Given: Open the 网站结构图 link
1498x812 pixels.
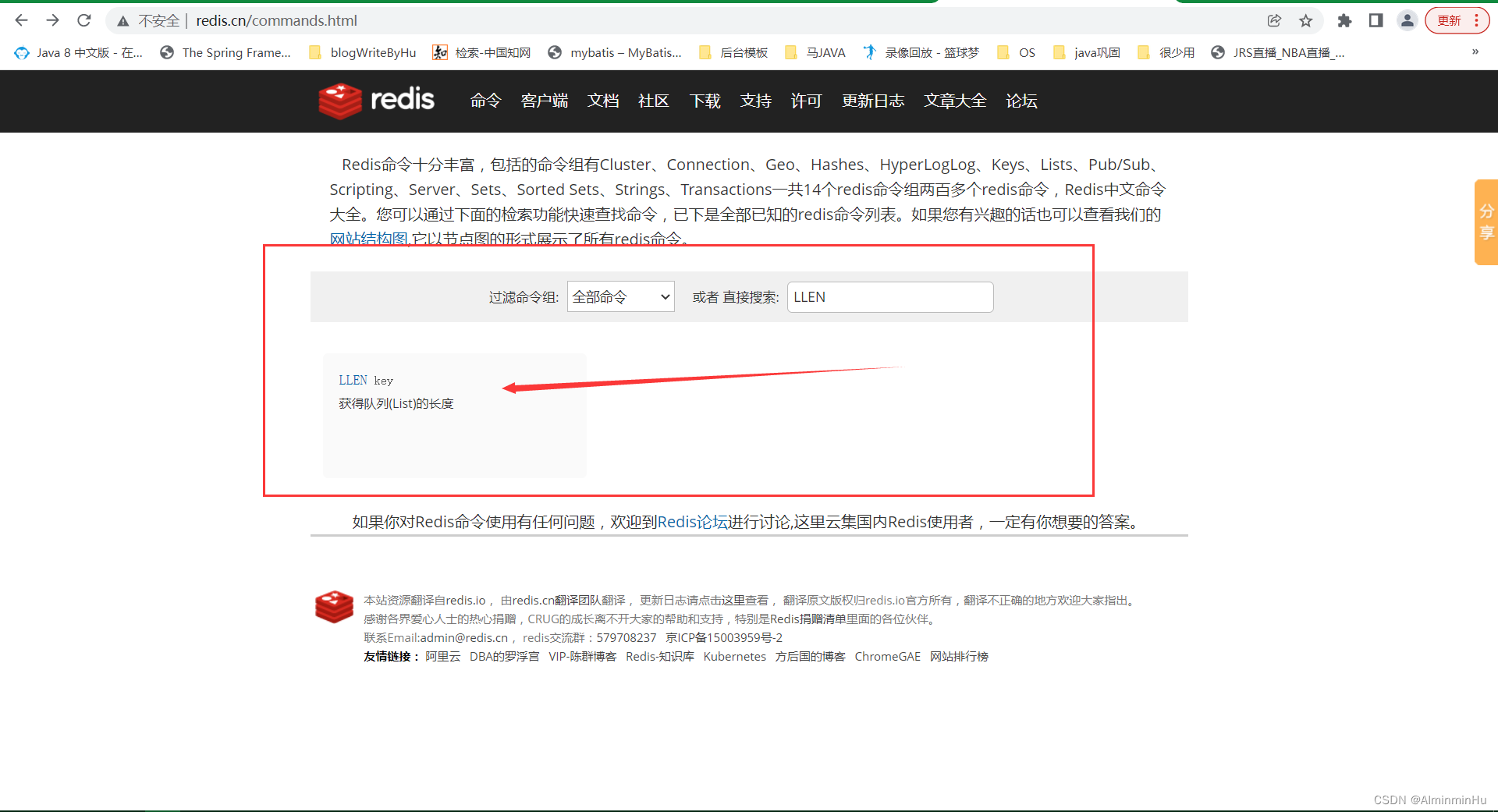Looking at the screenshot, I should [369, 239].
